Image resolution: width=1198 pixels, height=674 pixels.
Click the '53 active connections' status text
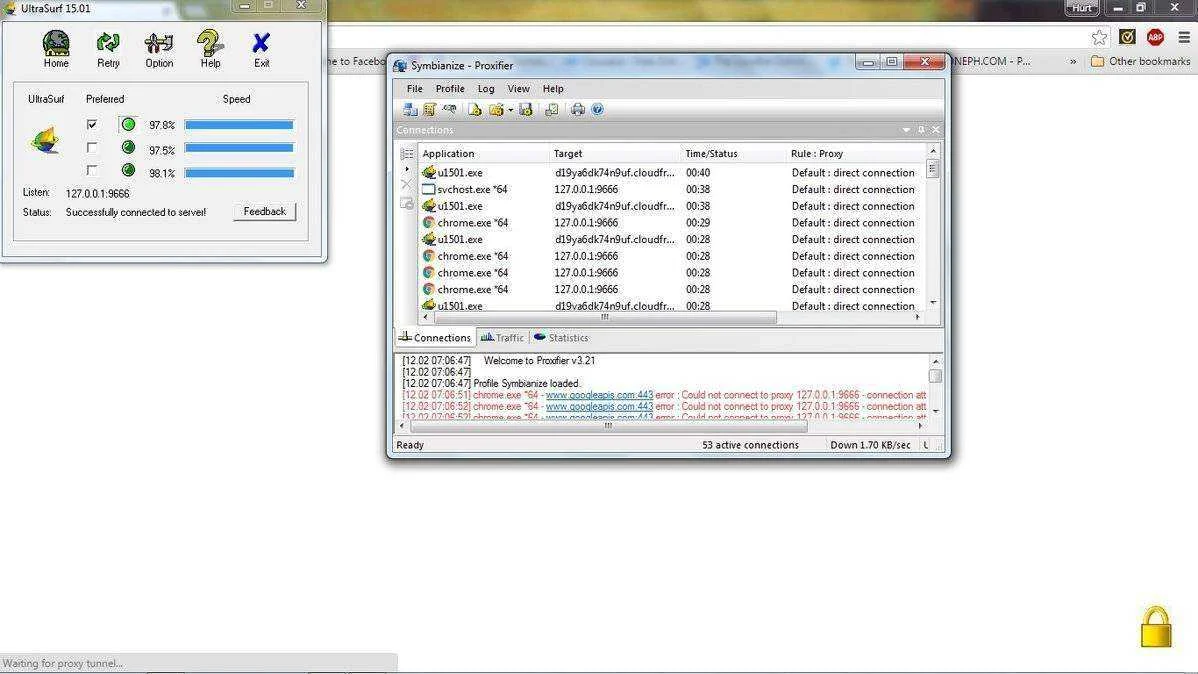tap(750, 445)
